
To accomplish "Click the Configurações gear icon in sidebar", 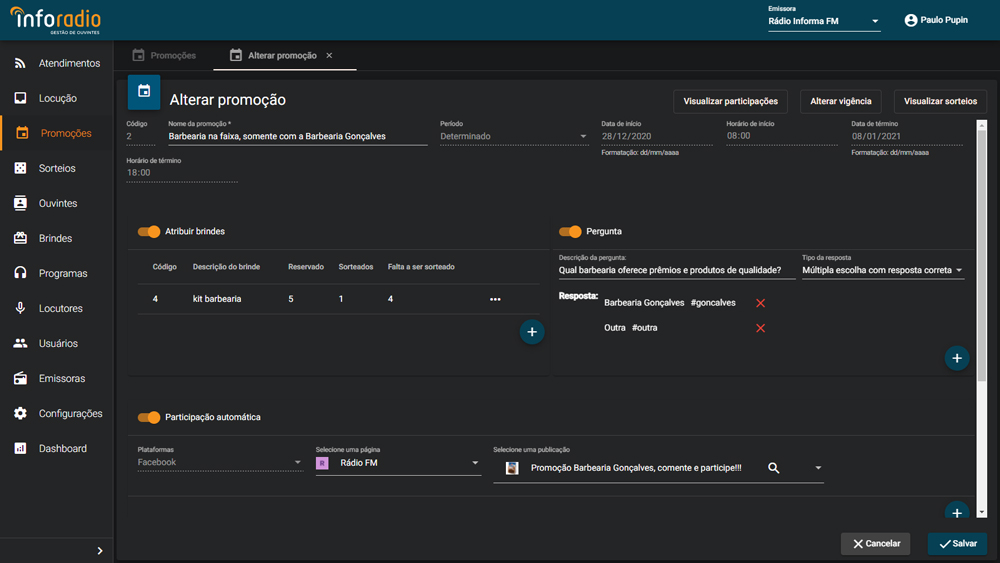I will click(20, 413).
